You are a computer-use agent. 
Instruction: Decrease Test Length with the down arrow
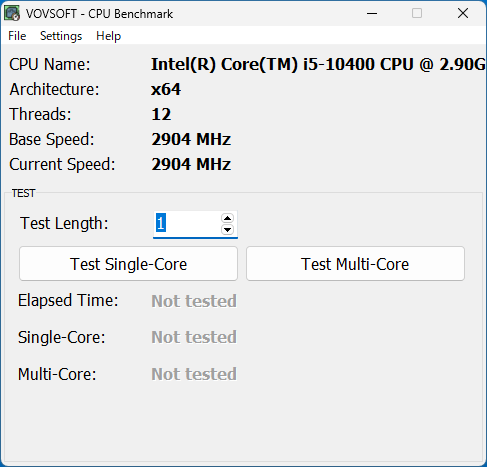(x=227, y=229)
